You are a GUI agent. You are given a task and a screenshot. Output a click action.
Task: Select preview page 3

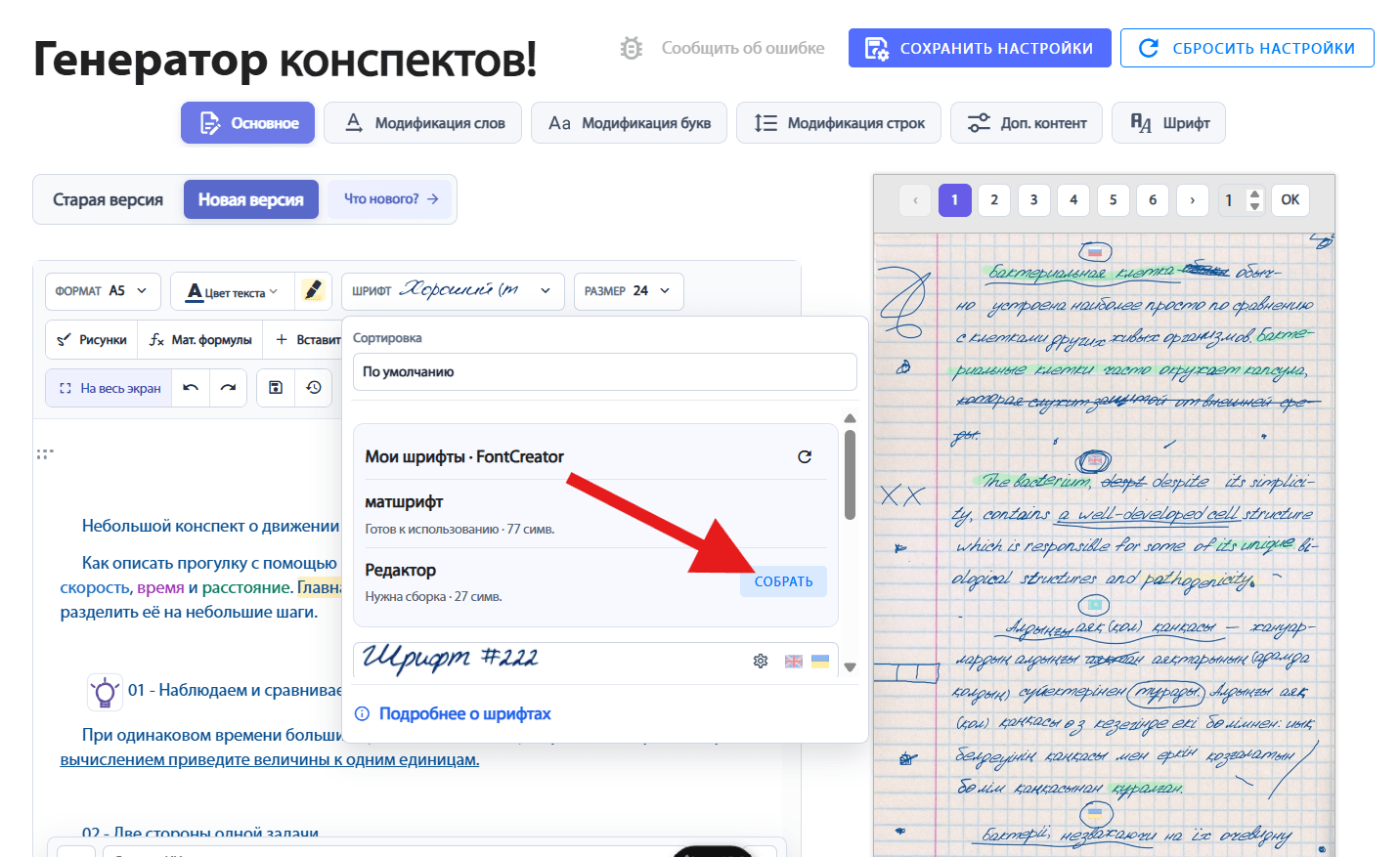pyautogui.click(x=1034, y=199)
